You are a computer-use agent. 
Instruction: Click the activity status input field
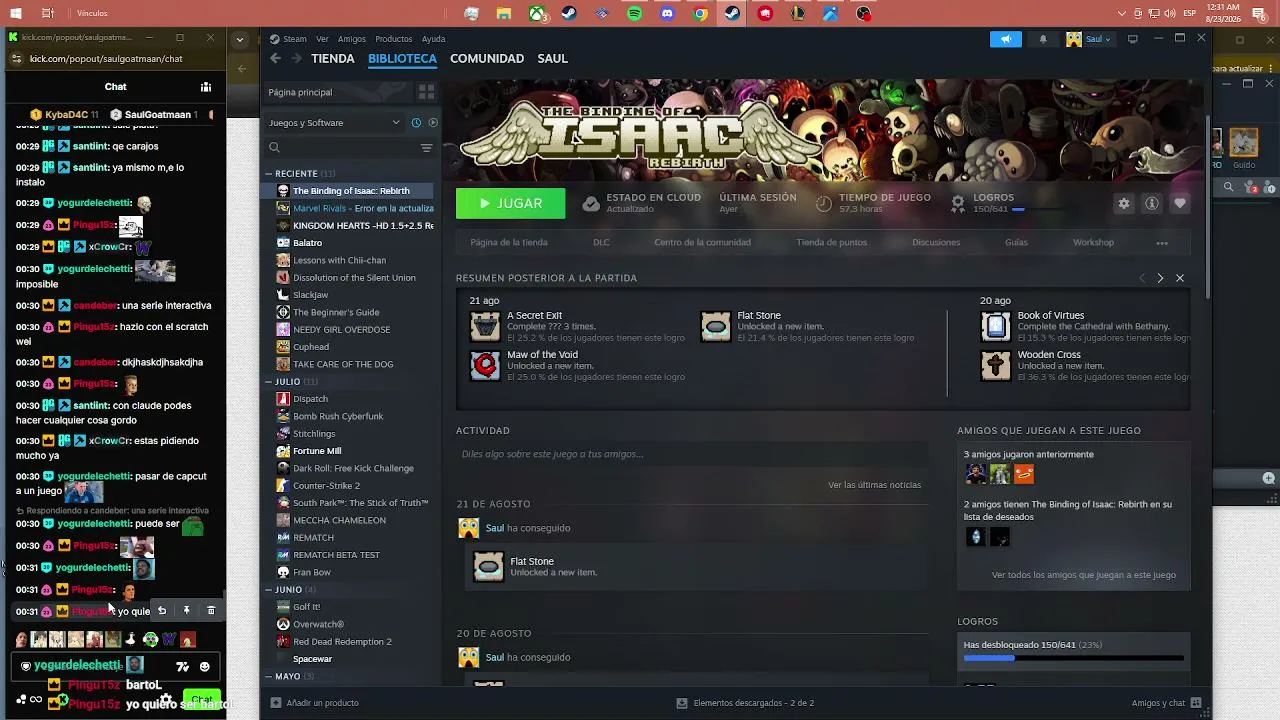point(690,454)
